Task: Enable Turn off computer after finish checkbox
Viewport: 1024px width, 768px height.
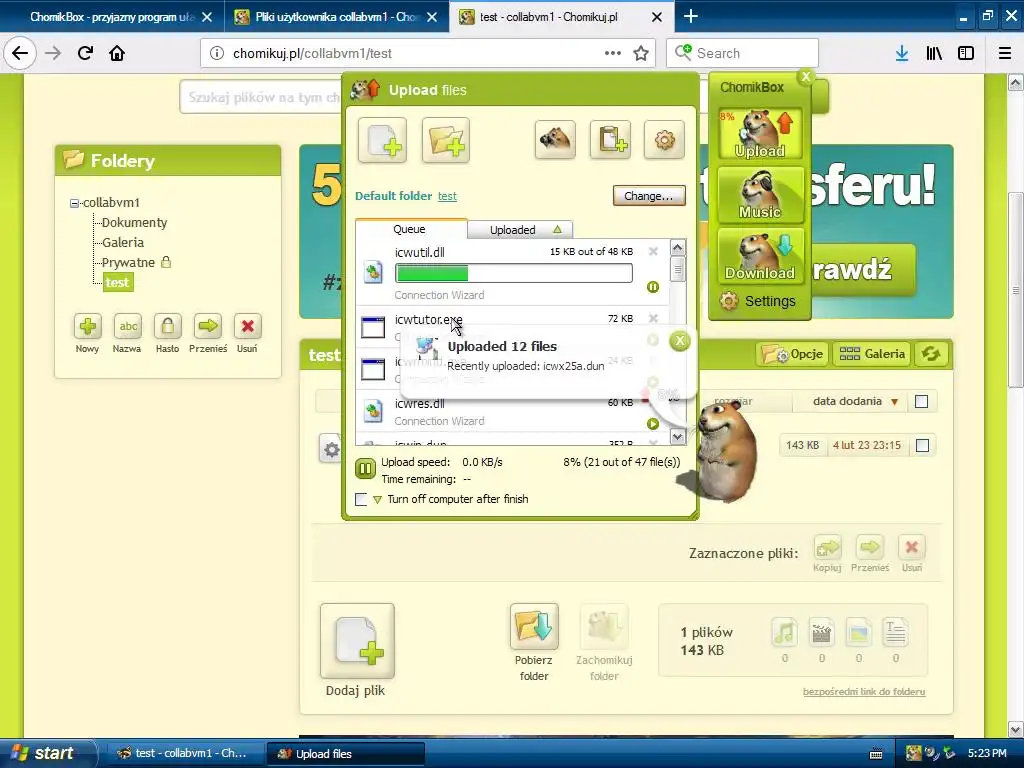Action: (x=360, y=500)
